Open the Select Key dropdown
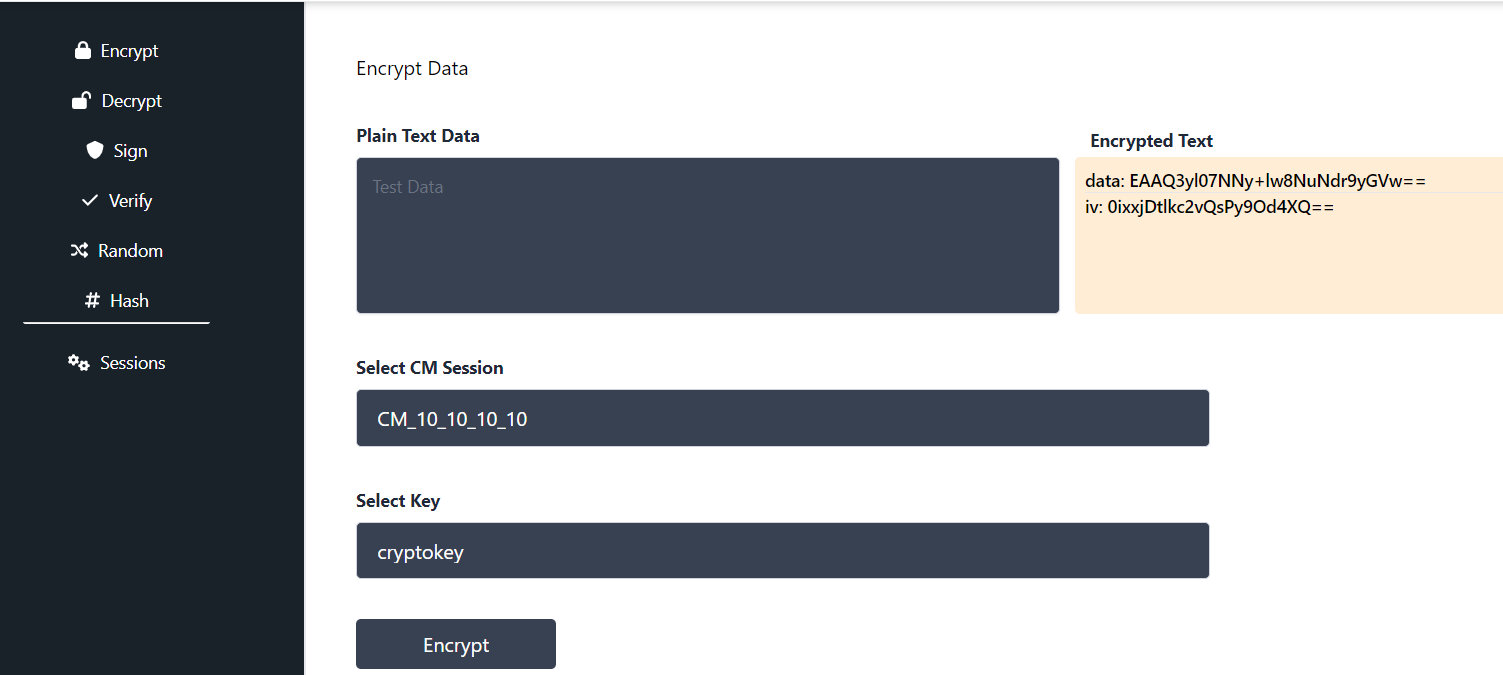1503x675 pixels. coord(782,550)
